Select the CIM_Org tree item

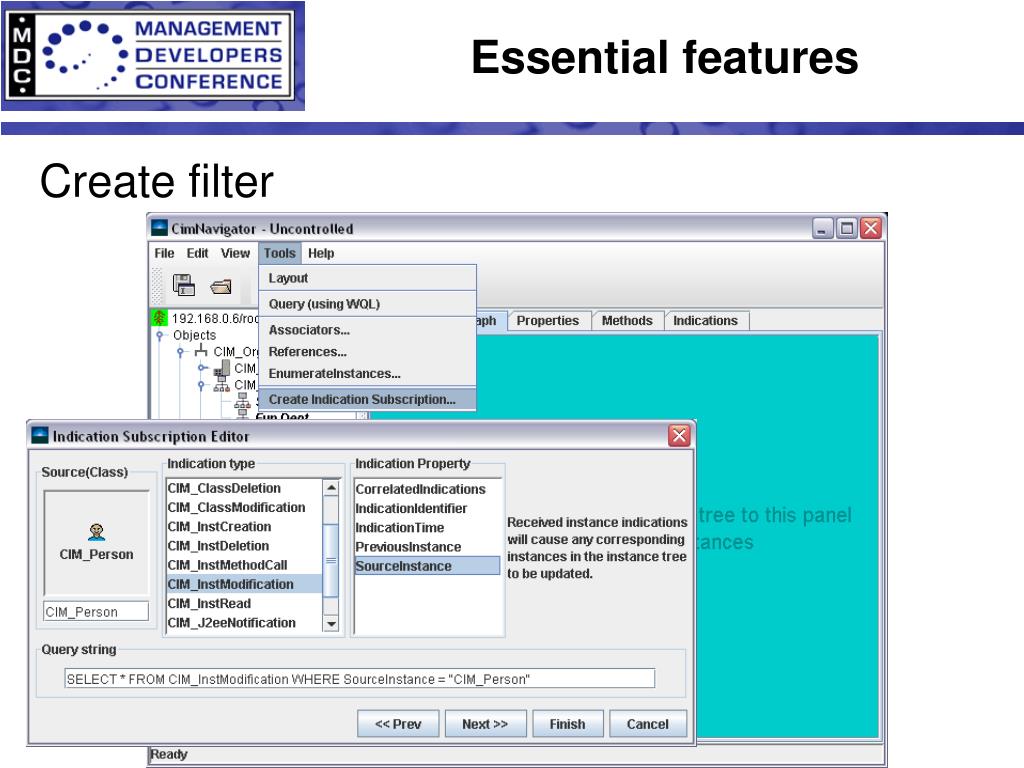tap(236, 351)
